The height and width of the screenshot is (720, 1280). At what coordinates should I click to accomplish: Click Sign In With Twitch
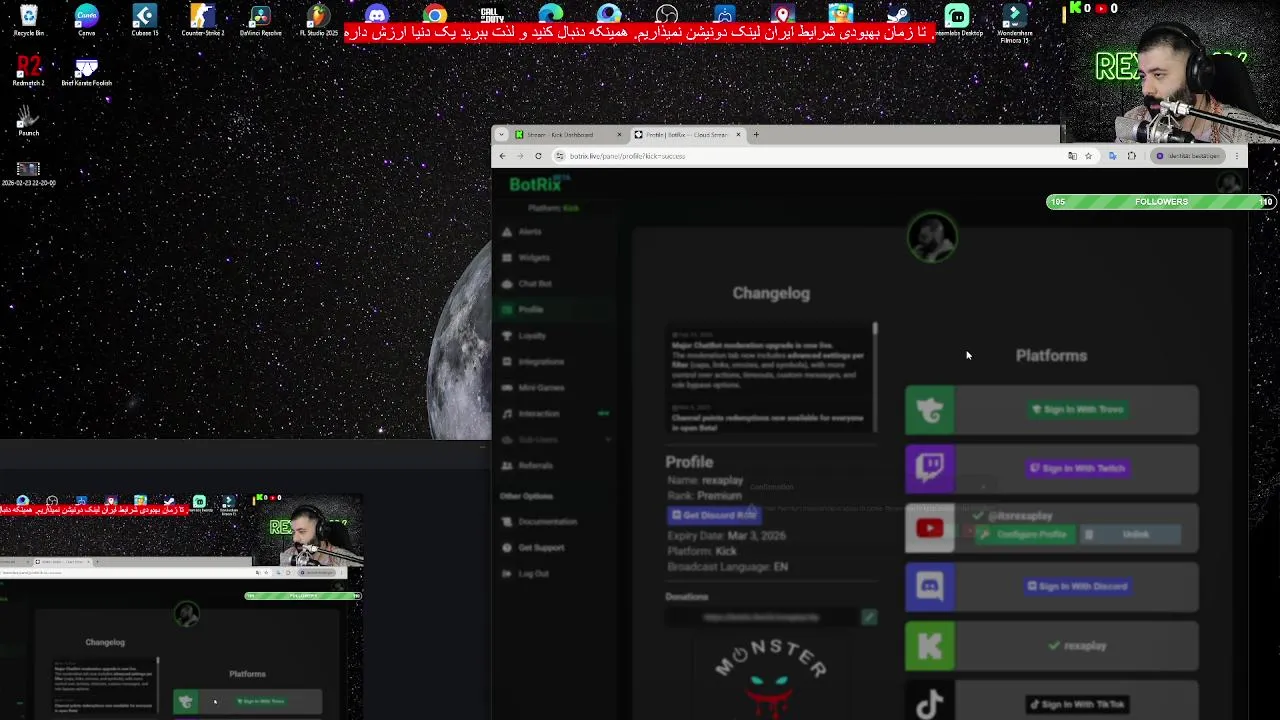[x=1077, y=469]
